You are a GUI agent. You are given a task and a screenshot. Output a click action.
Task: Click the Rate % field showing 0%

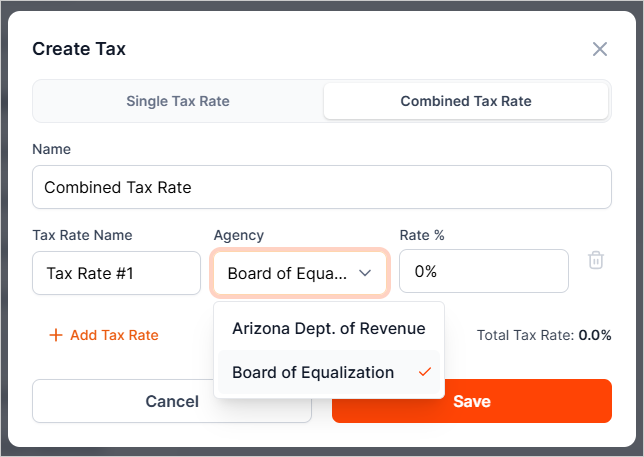483,271
